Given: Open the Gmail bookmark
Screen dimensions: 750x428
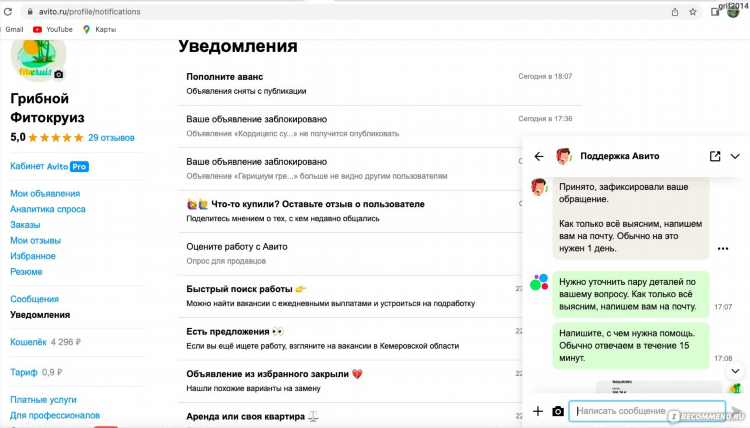Looking at the screenshot, I should tap(14, 30).
